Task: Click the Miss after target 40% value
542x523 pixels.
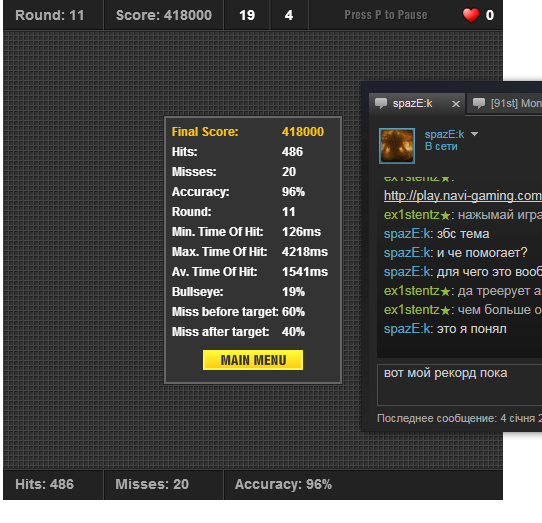Action: tap(293, 332)
